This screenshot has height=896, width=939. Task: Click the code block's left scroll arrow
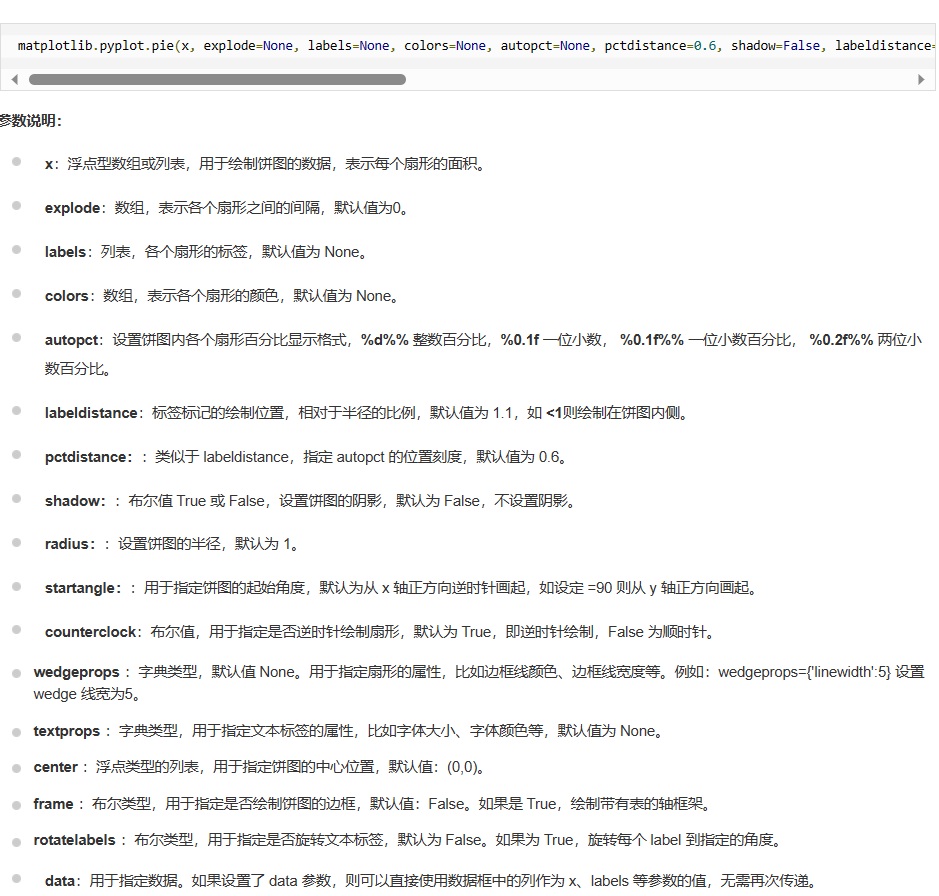click(x=15, y=80)
